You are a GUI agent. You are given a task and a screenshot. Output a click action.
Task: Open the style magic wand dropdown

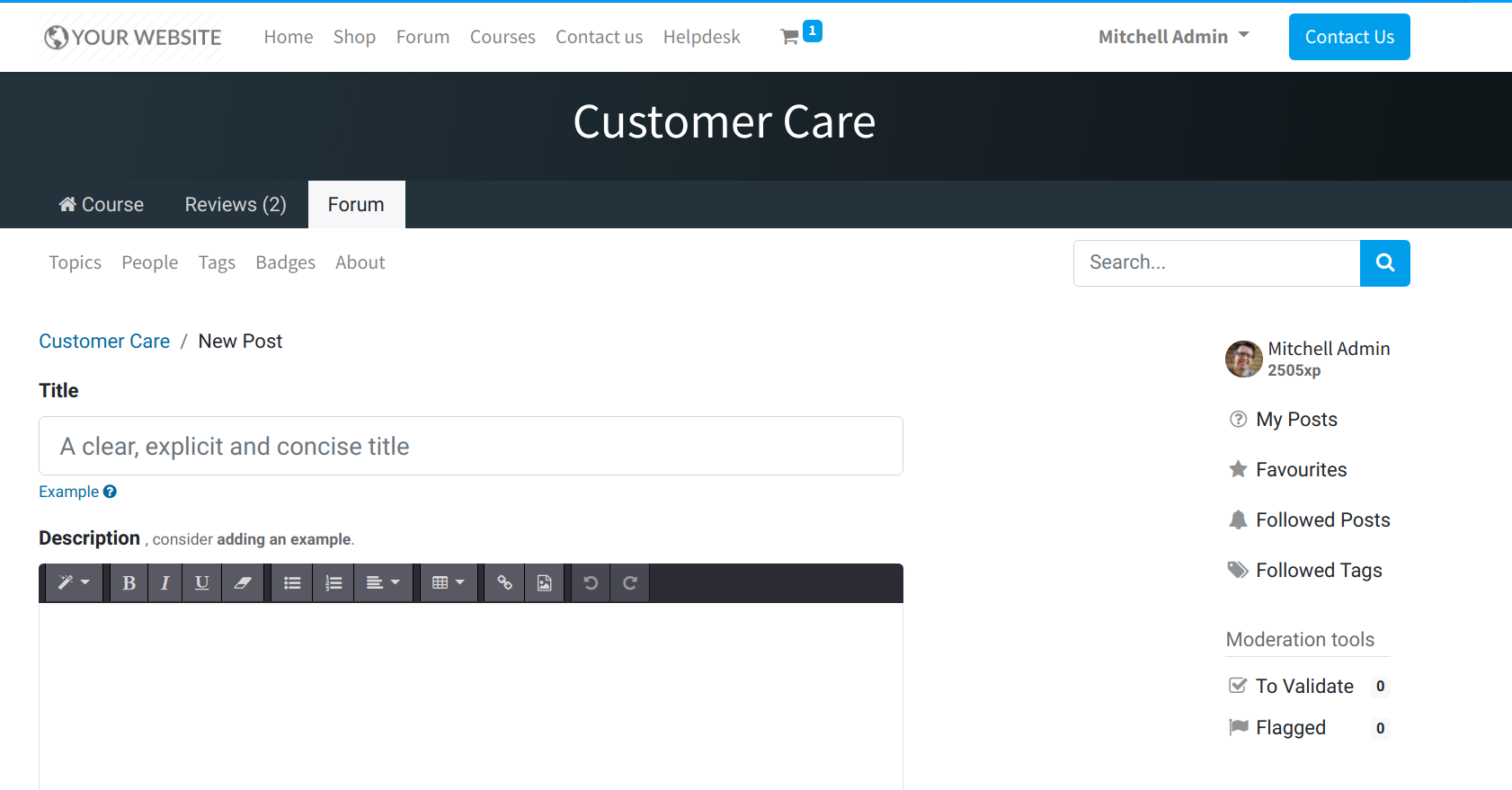pos(74,583)
